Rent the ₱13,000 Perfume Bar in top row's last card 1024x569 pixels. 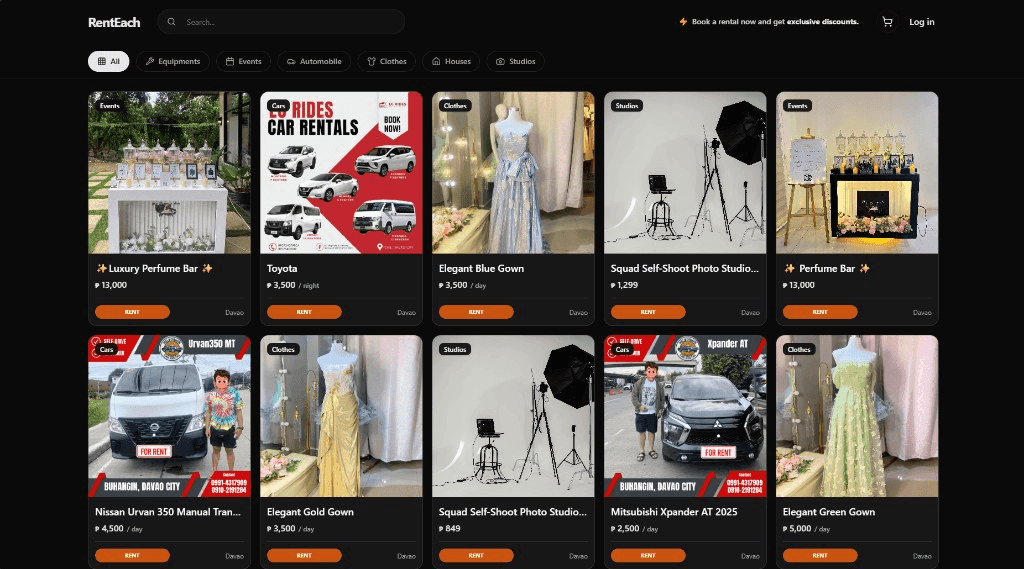820,312
